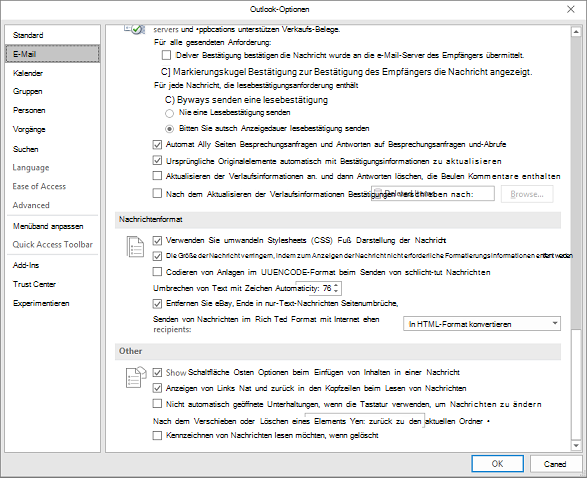Screen dimensions: 587x478
Task: Click the scrollbar up arrow
Action: (576, 32)
